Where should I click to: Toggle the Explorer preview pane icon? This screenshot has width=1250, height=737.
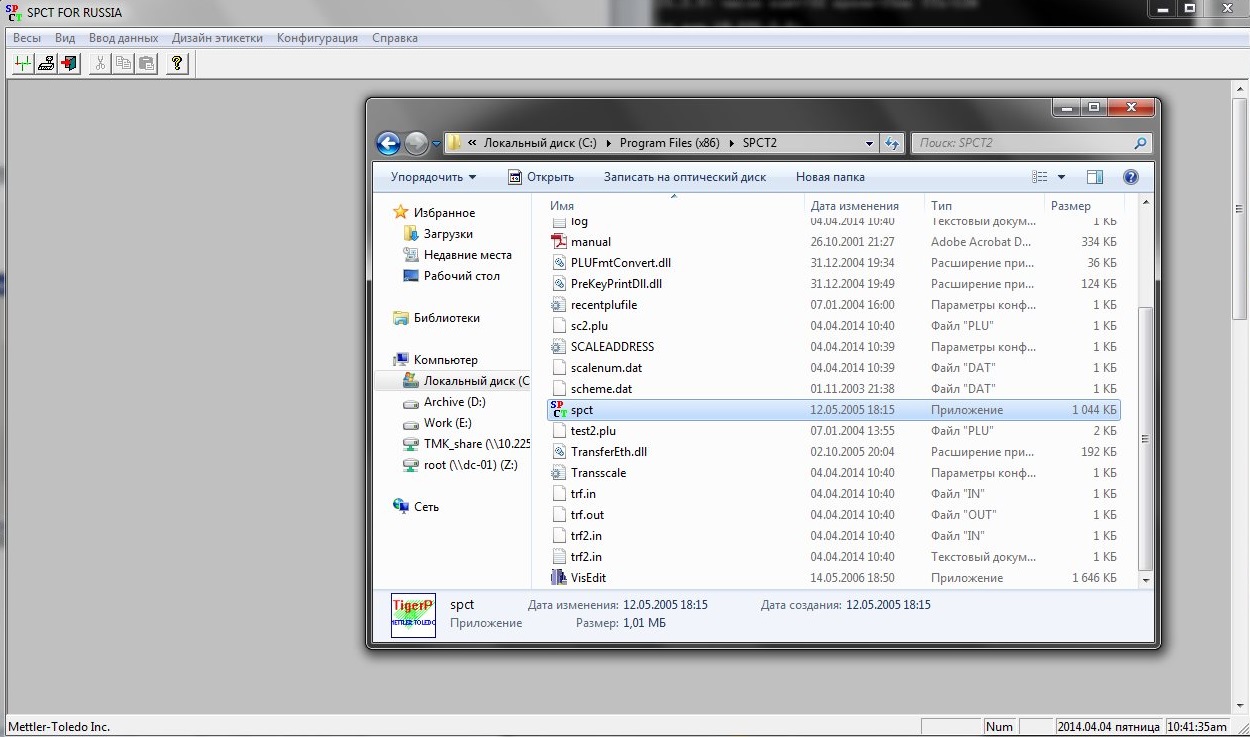coord(1095,177)
